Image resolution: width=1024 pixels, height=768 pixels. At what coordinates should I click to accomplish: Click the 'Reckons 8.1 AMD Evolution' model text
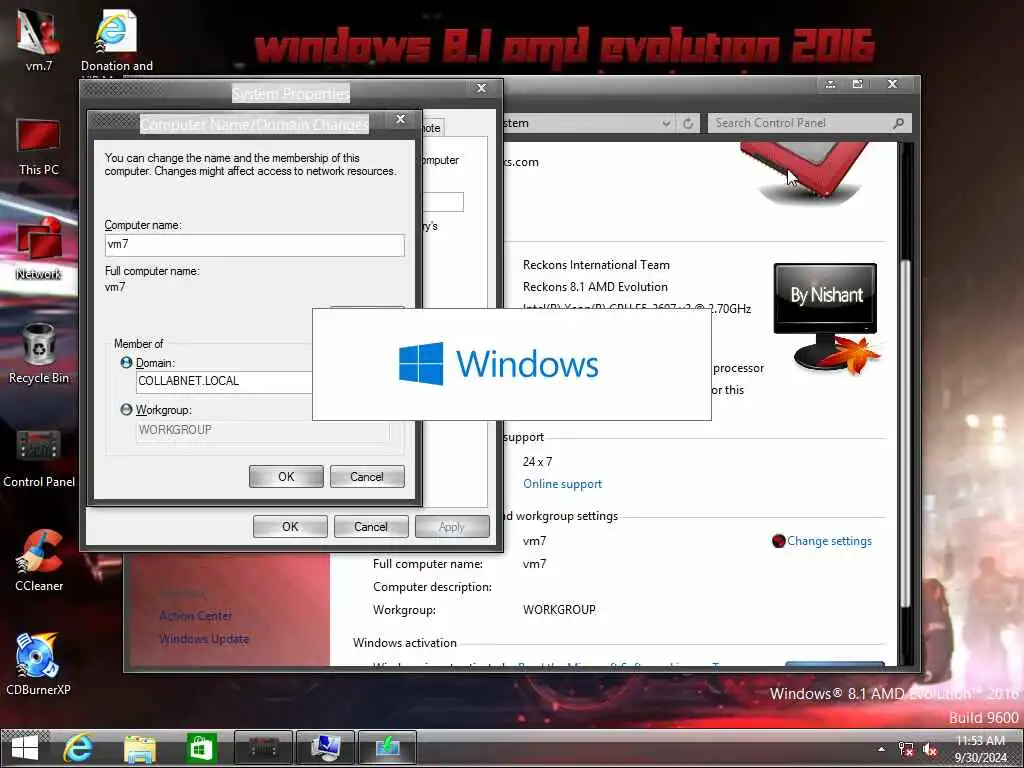pos(595,287)
